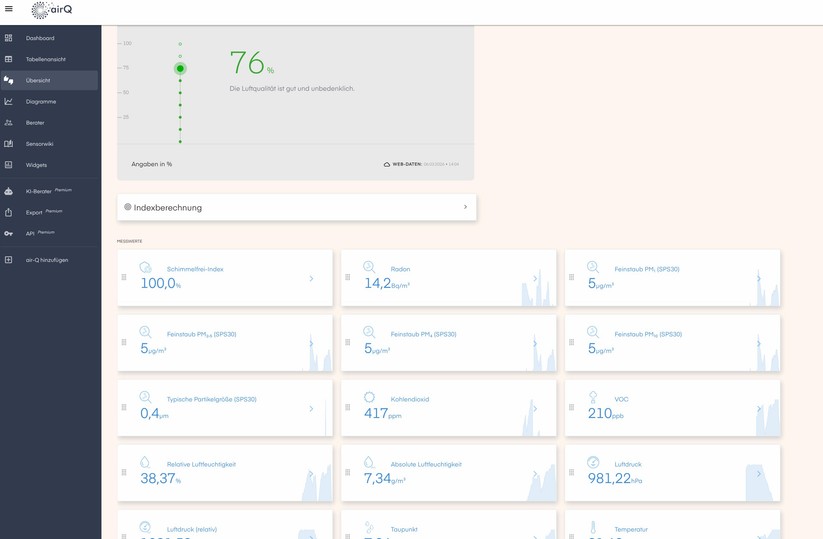Click the KI-Berater robot icon
The height and width of the screenshot is (539, 823).
coord(9,191)
